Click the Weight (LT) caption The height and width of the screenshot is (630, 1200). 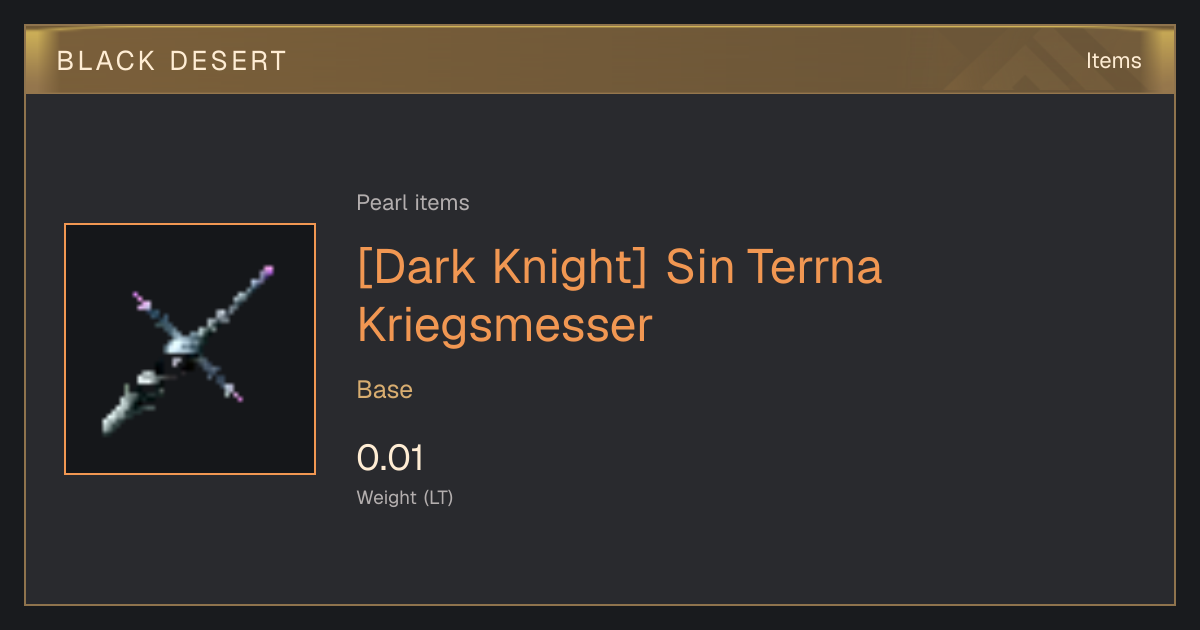(x=405, y=497)
